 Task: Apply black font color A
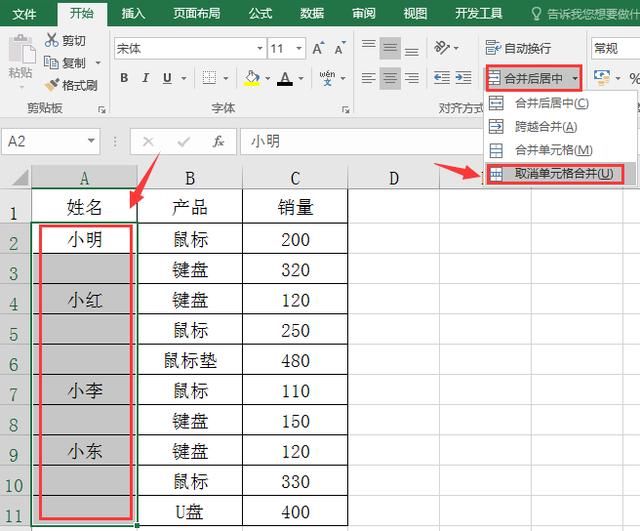tap(285, 78)
